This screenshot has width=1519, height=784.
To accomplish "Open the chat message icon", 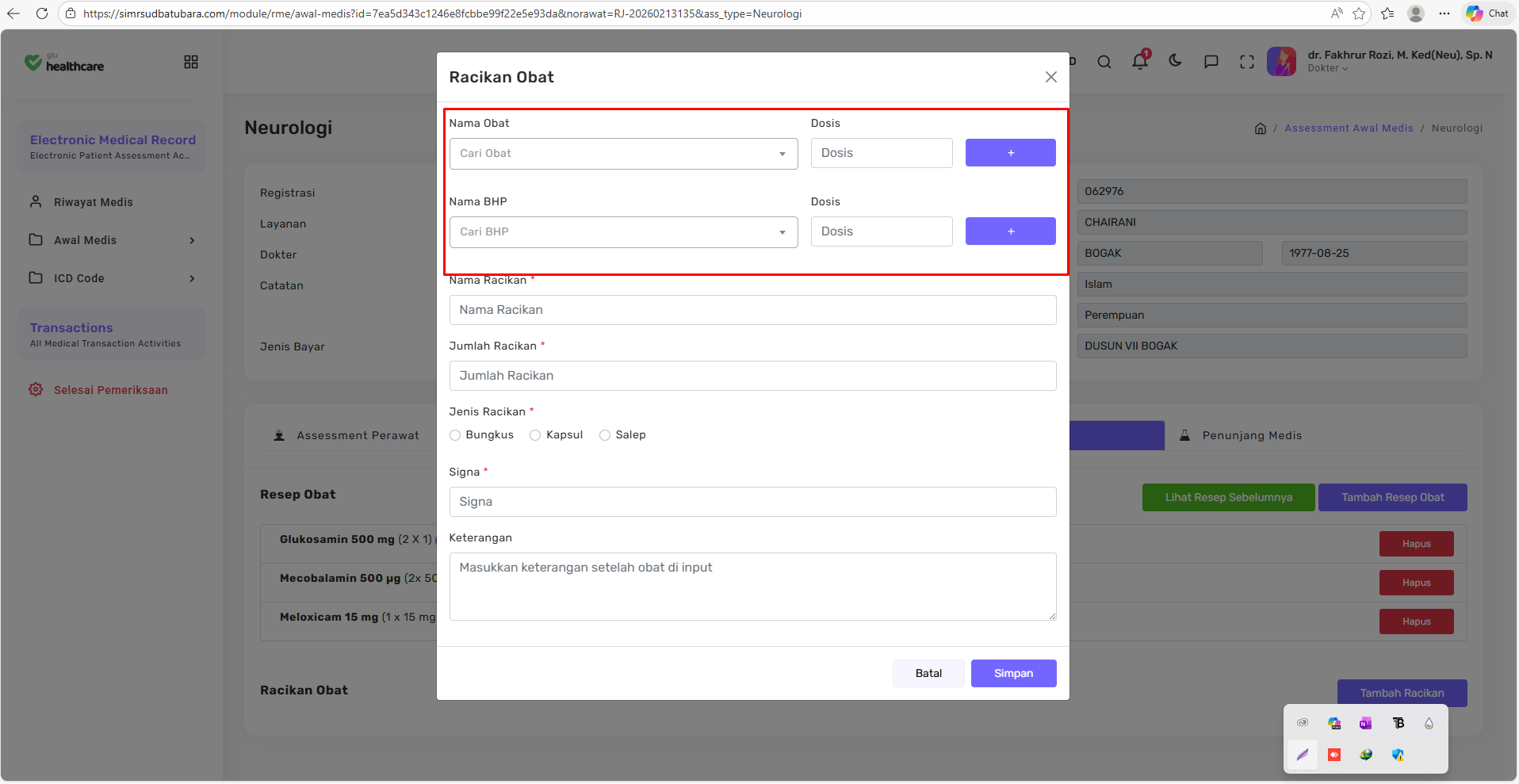I will (1211, 62).
